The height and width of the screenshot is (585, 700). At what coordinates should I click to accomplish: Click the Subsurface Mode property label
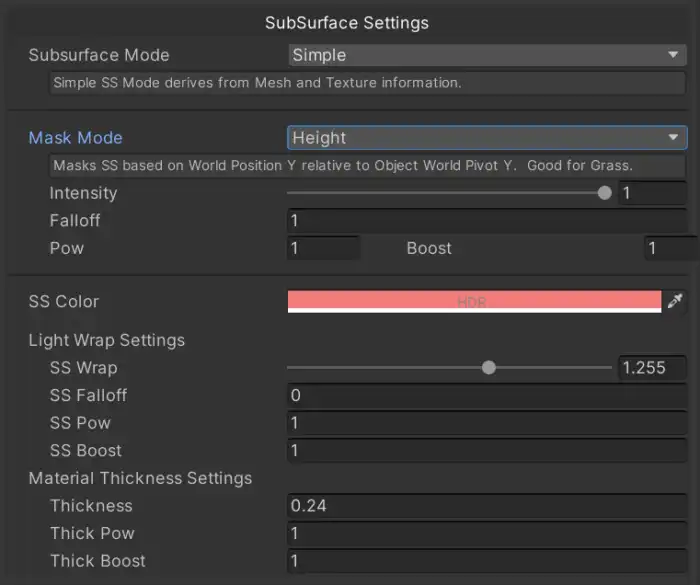pyautogui.click(x=99, y=55)
